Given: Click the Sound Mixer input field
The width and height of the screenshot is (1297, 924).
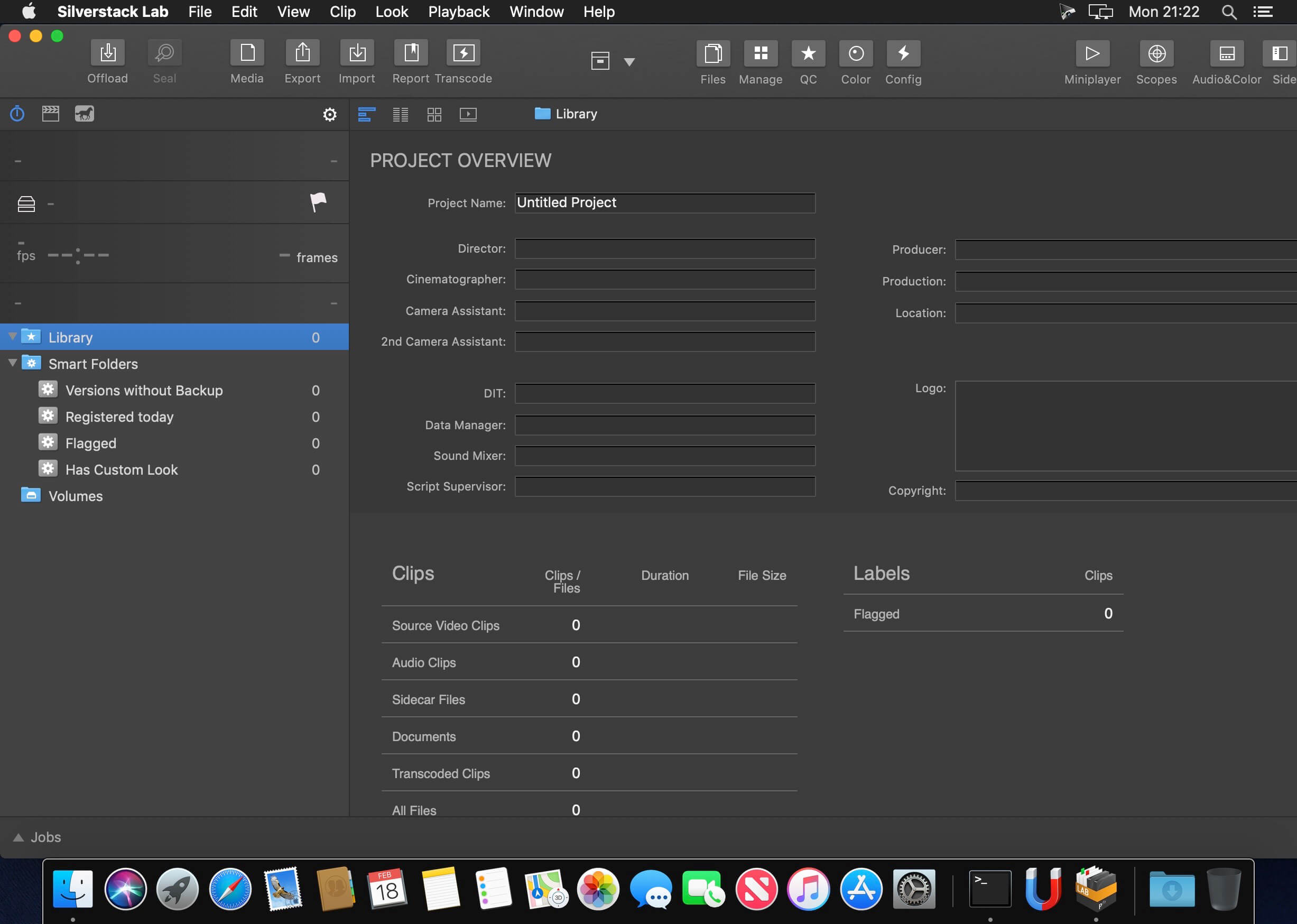Looking at the screenshot, I should 665,455.
